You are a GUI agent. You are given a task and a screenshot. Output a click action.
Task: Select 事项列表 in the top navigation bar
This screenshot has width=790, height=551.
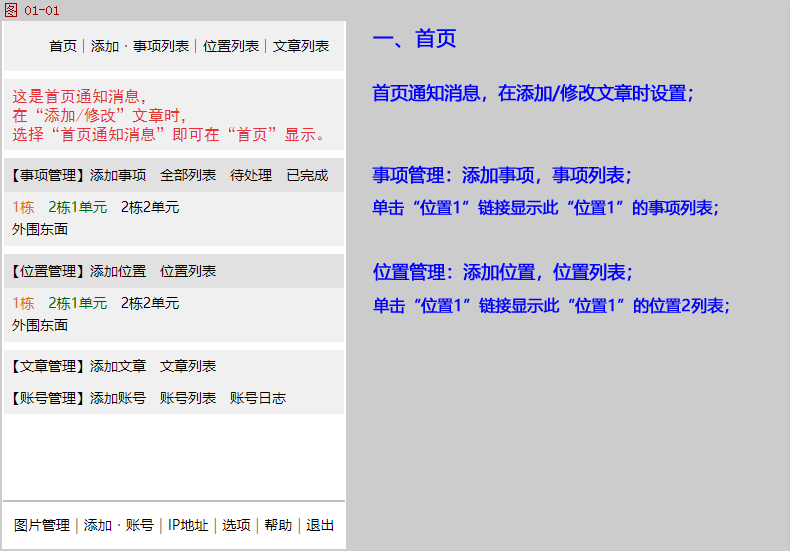[161, 46]
